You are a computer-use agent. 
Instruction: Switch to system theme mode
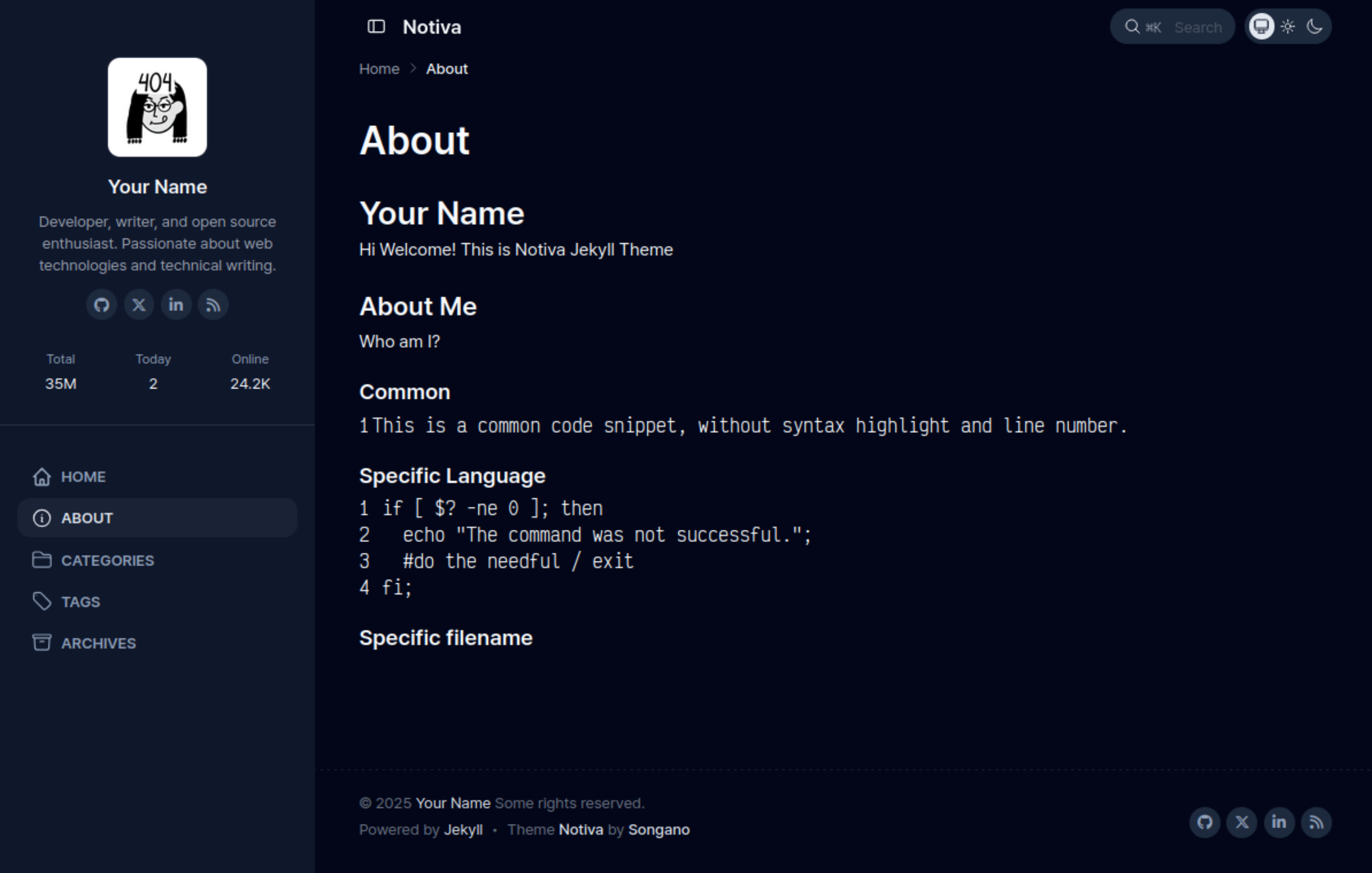(1261, 27)
